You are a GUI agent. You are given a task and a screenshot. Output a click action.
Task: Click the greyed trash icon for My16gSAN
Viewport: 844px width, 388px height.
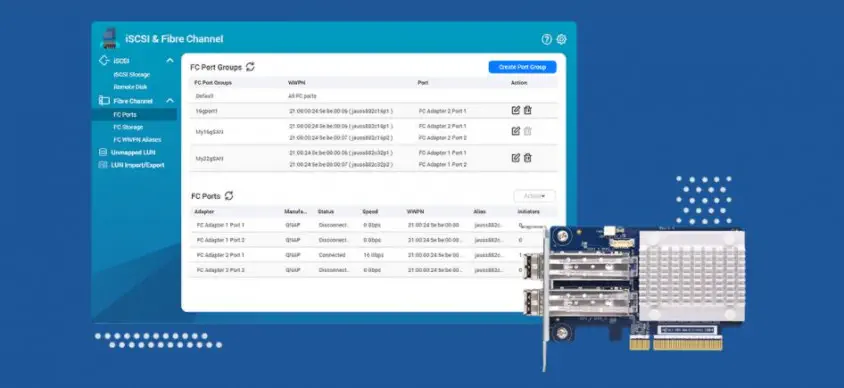click(528, 131)
